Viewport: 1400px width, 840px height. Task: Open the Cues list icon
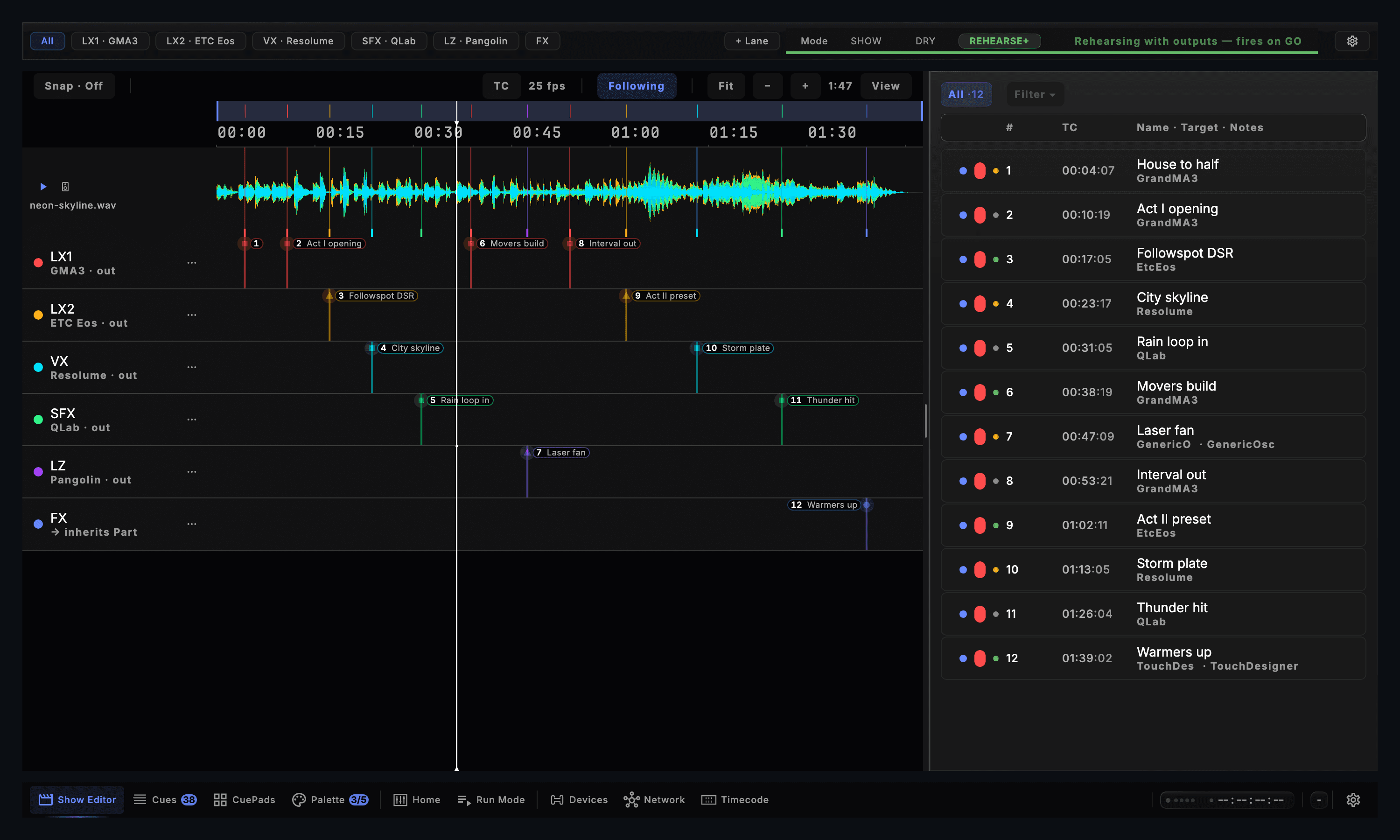point(140,799)
